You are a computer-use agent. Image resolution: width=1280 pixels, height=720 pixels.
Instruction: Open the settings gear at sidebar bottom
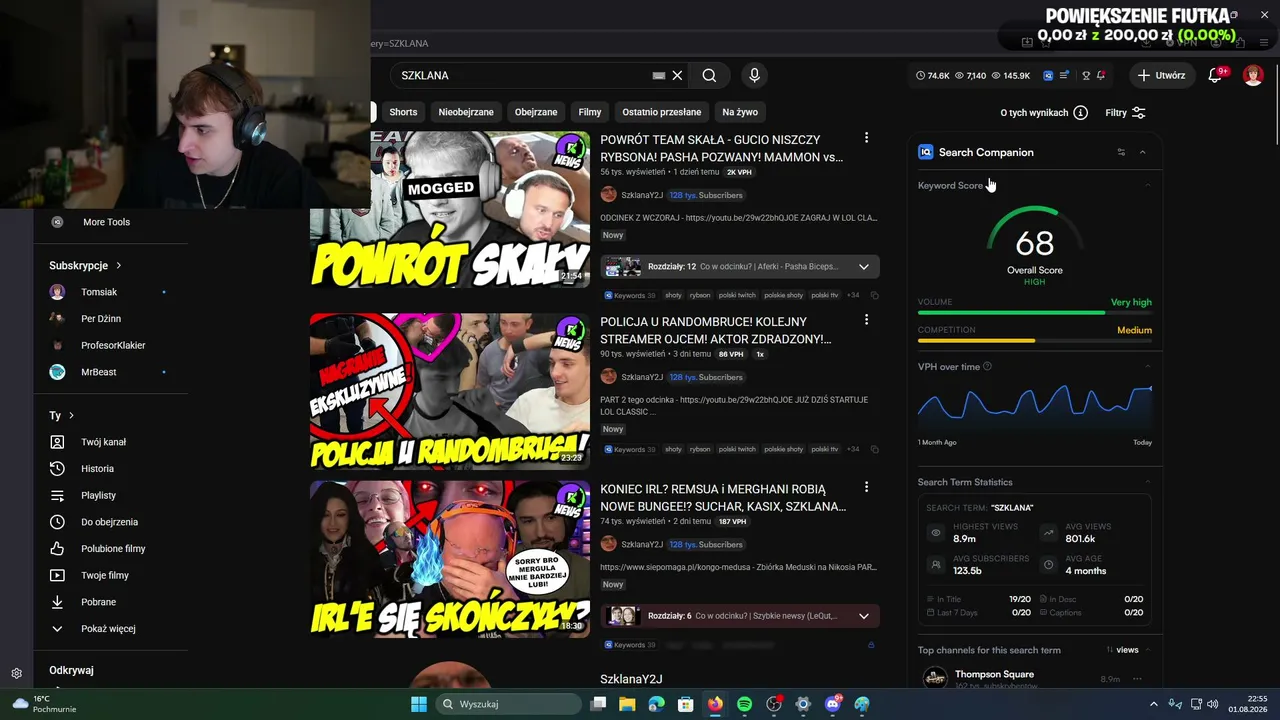[16, 673]
